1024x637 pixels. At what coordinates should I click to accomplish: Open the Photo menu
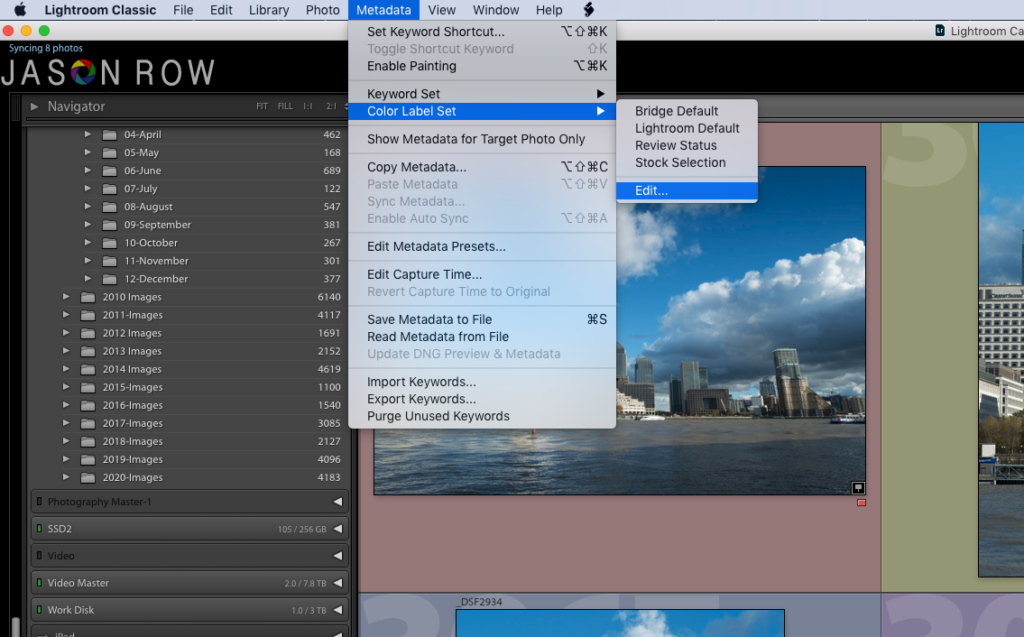tap(323, 10)
